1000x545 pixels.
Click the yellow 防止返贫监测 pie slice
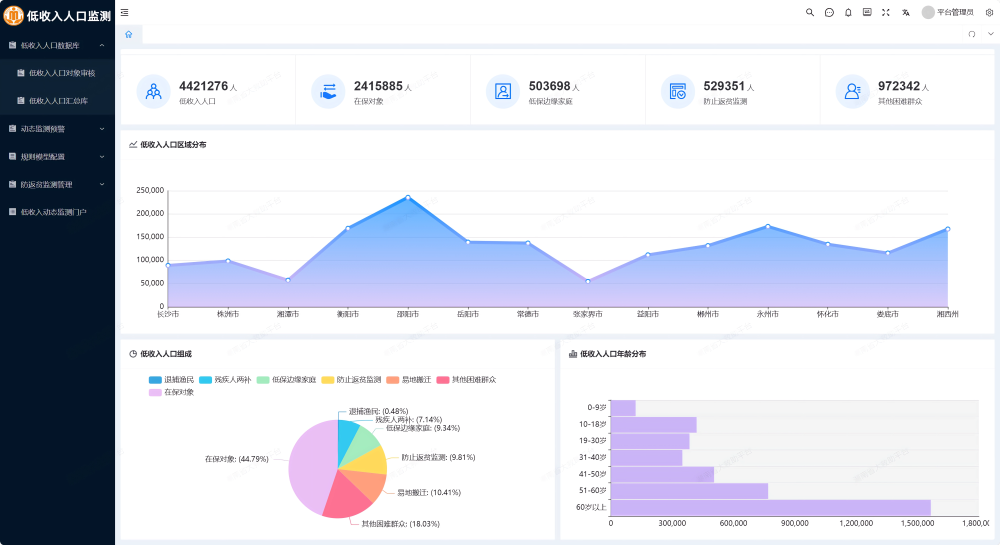coord(371,461)
